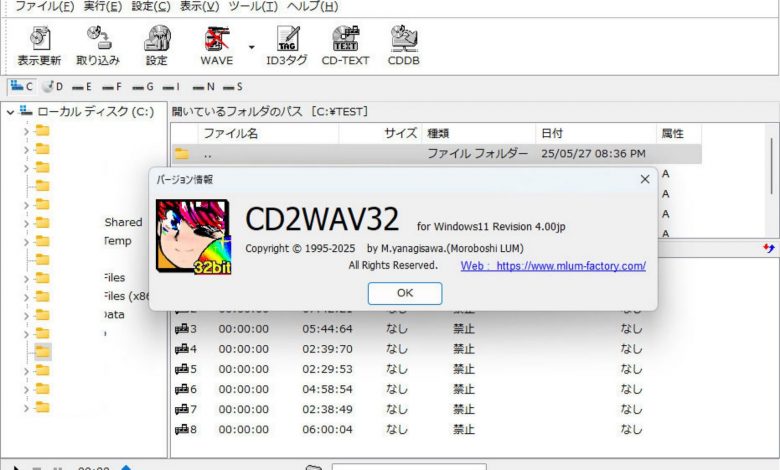Image resolution: width=780 pixels, height=470 pixels.
Task: Select drive S in the drive bar
Action: pos(233,87)
